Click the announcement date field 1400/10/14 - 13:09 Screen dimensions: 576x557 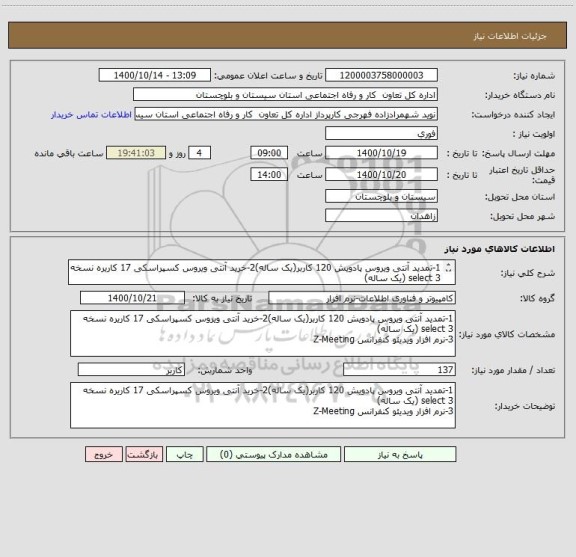tap(155, 75)
